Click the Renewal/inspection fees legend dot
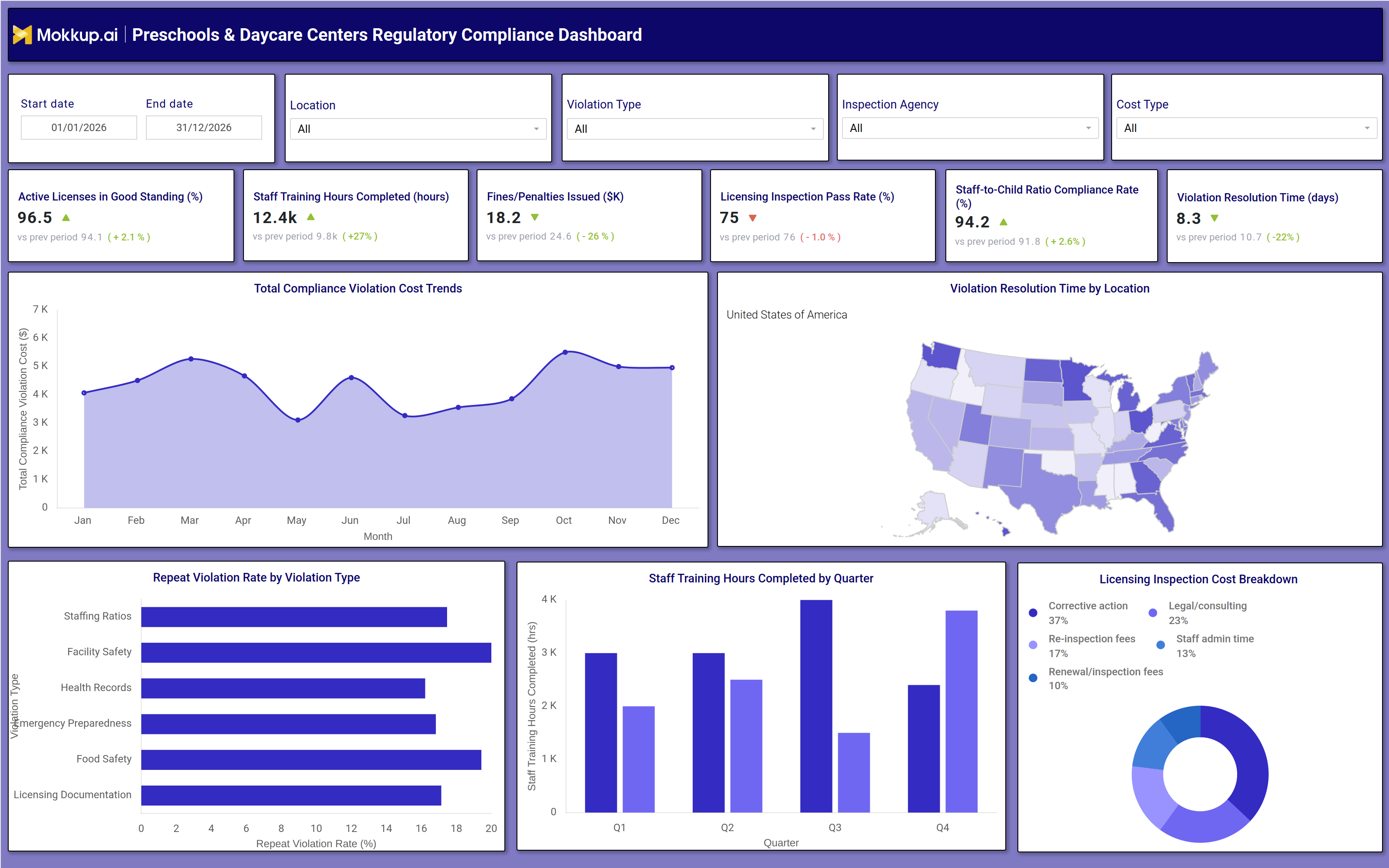The height and width of the screenshot is (868, 1389). [1033, 678]
